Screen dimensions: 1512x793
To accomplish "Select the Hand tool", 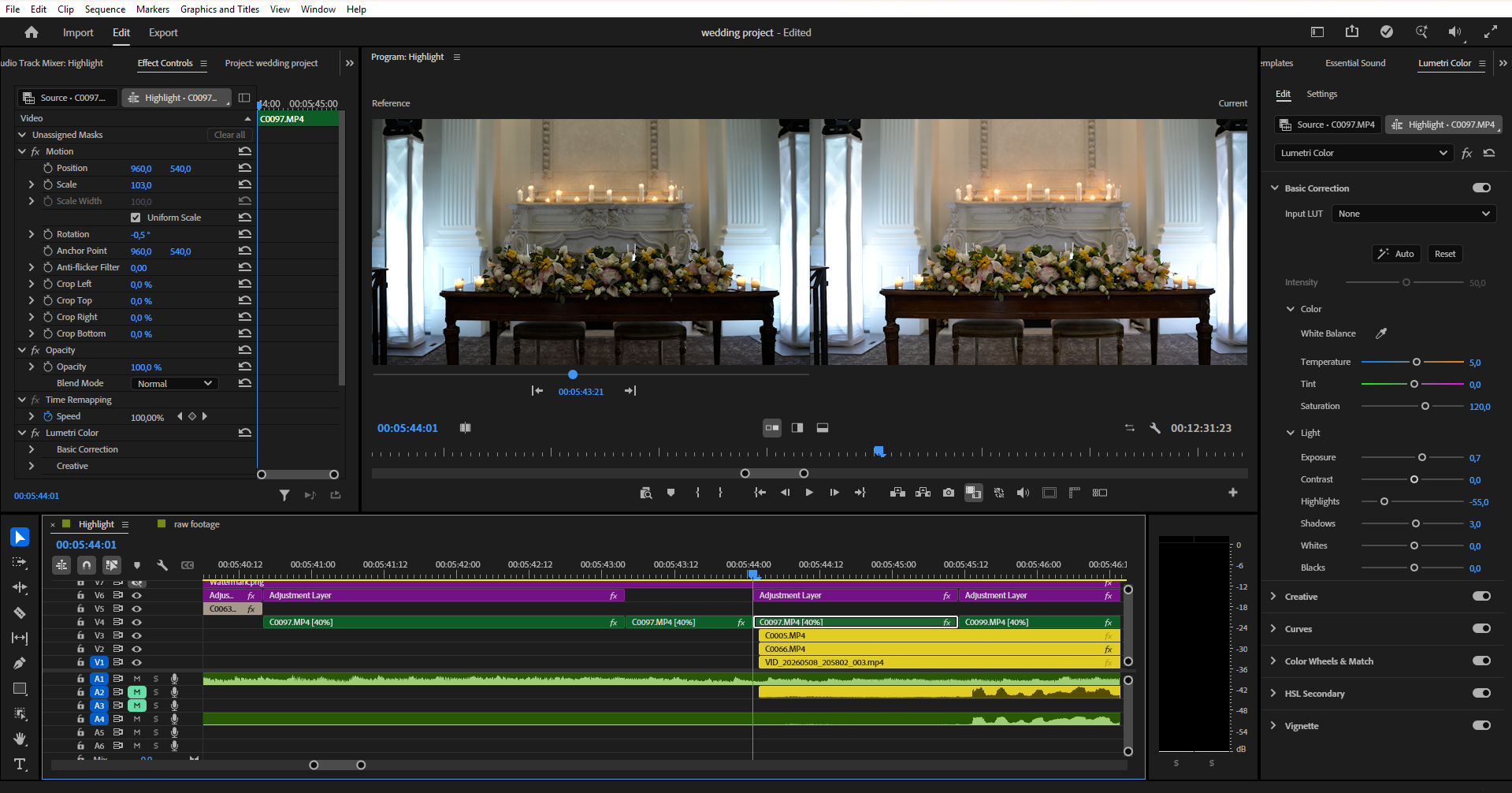I will pos(20,739).
